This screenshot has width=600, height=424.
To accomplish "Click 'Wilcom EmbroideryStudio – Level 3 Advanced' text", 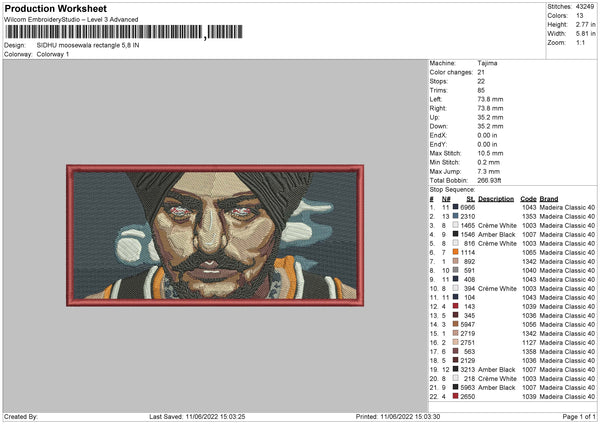I will coord(71,20).
